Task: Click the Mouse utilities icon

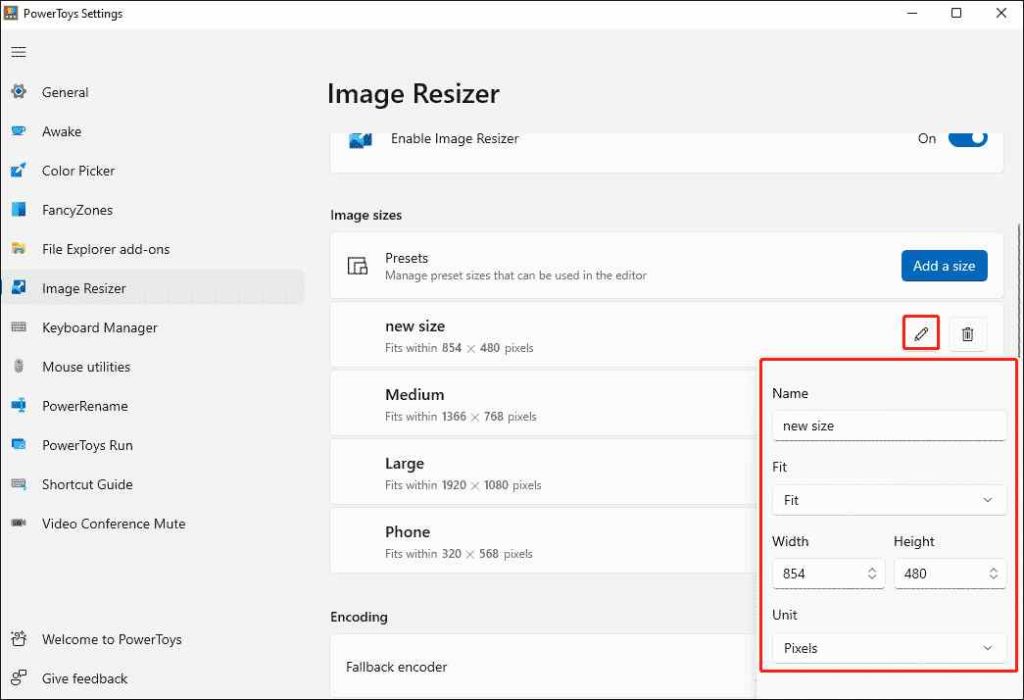Action: click(x=19, y=366)
